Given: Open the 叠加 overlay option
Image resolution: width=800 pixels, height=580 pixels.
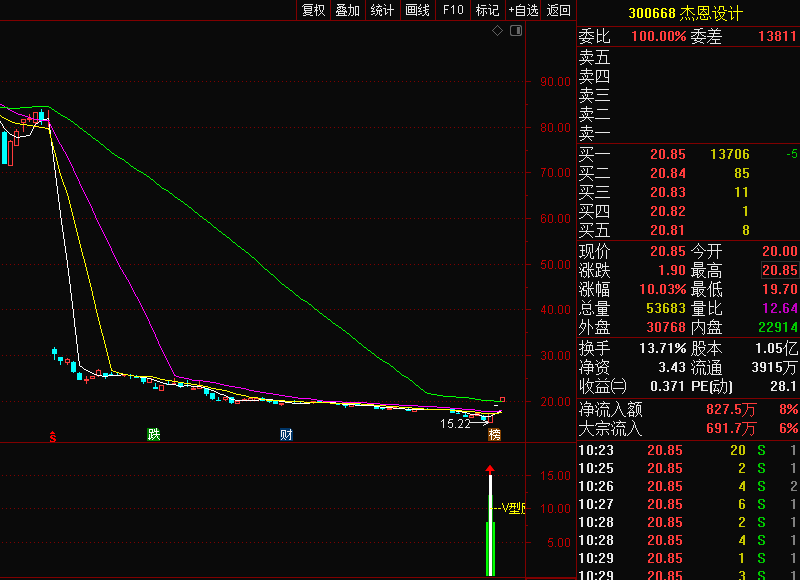Looking at the screenshot, I should 347,10.
